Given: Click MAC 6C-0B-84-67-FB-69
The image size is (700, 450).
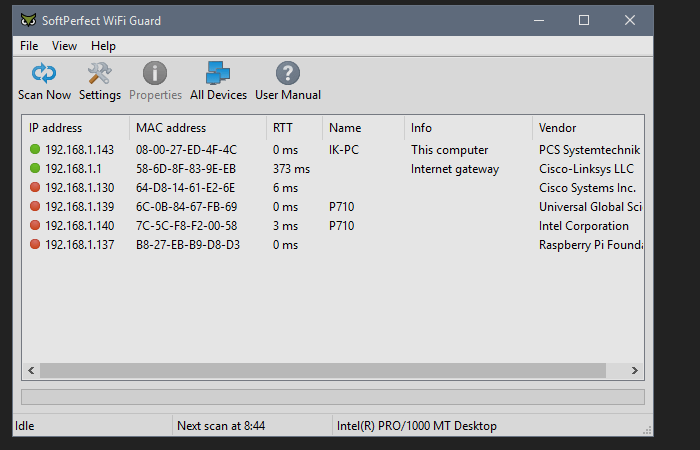Looking at the screenshot, I should click(x=186, y=207).
